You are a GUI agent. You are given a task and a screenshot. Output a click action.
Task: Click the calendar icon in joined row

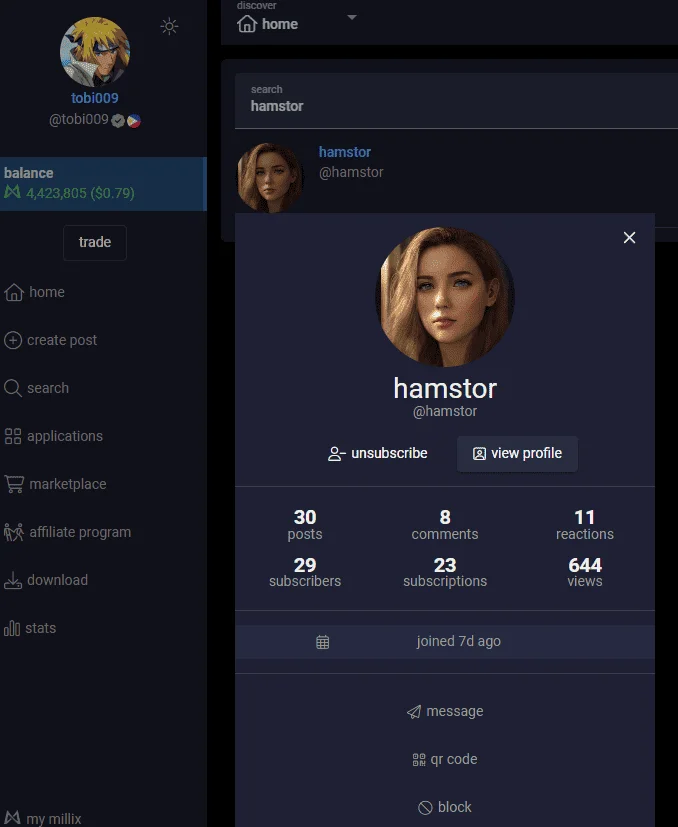(x=322, y=642)
